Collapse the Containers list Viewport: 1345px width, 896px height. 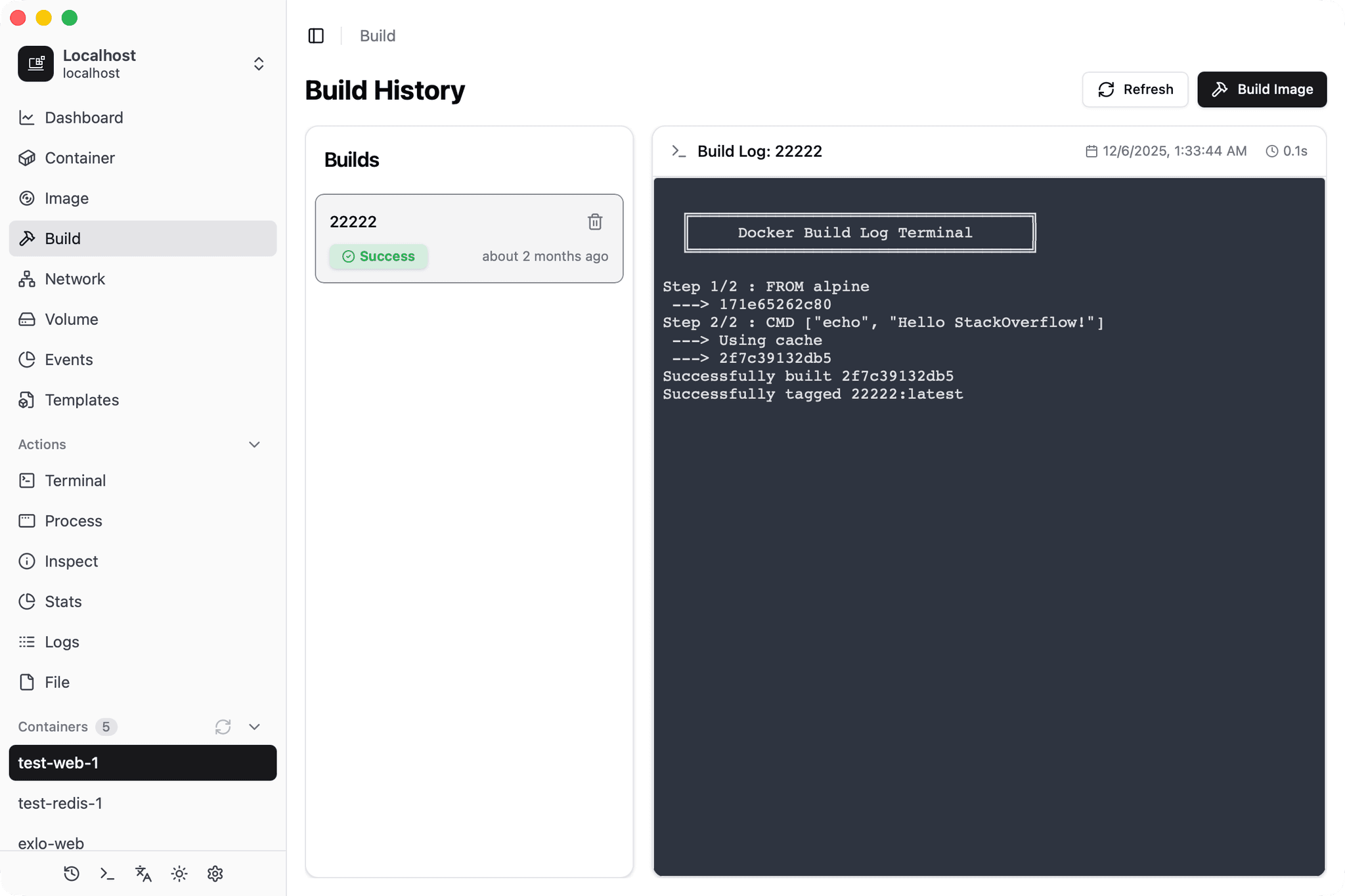click(254, 727)
